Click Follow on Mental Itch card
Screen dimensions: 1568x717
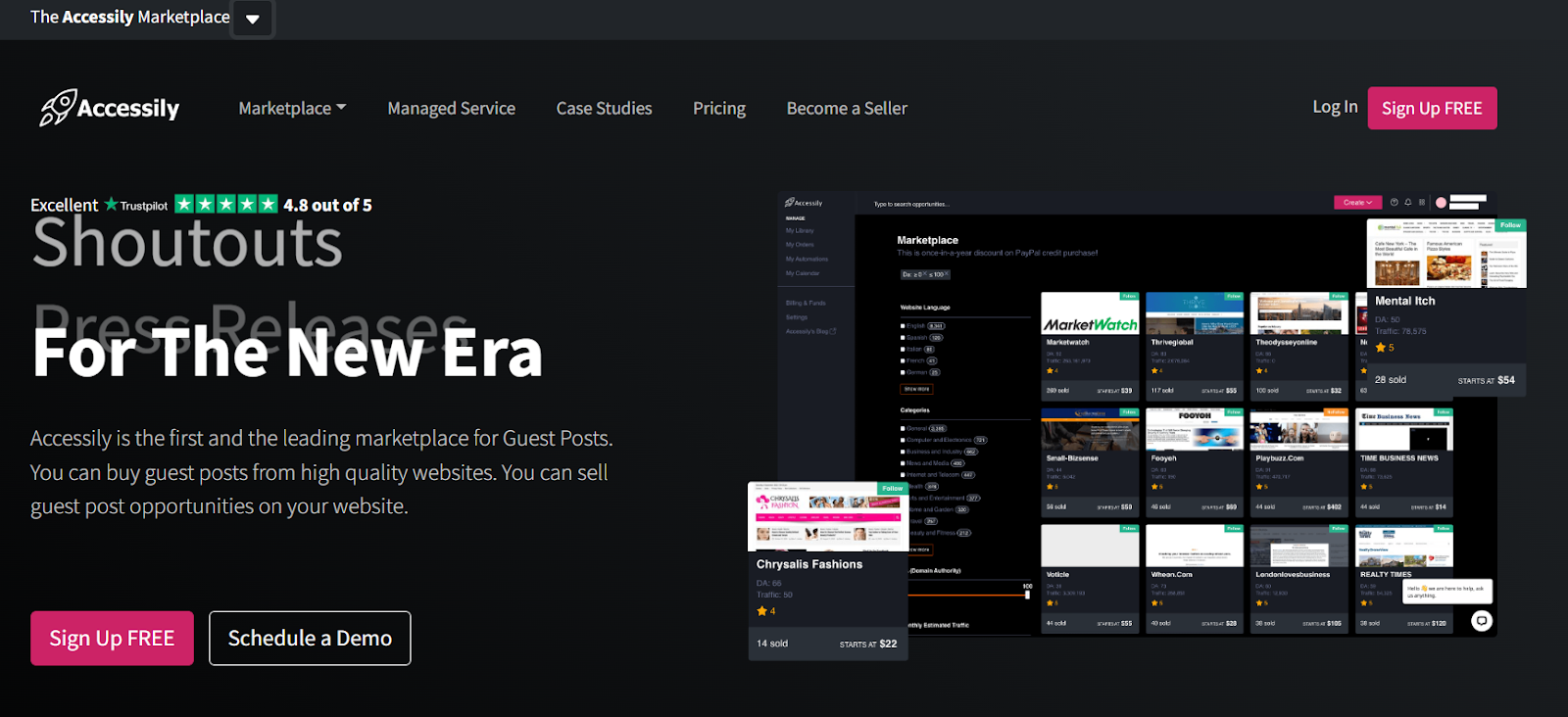[x=1511, y=225]
